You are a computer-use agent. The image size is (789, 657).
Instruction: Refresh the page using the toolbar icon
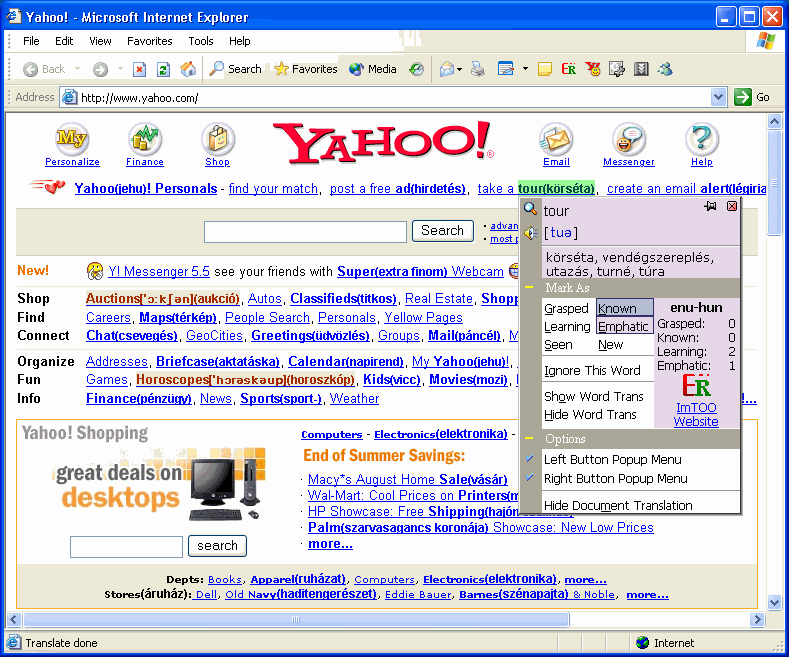point(163,69)
